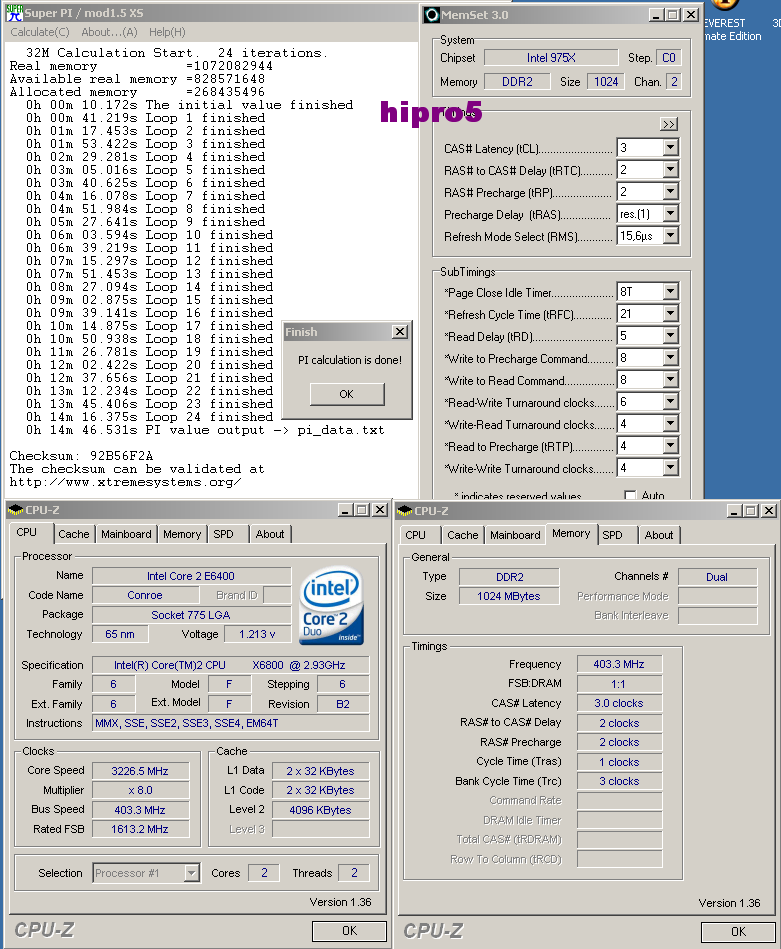This screenshot has width=781, height=949.
Task: Switch to Mainboard tab in left CPU-Z
Action: tap(126, 534)
